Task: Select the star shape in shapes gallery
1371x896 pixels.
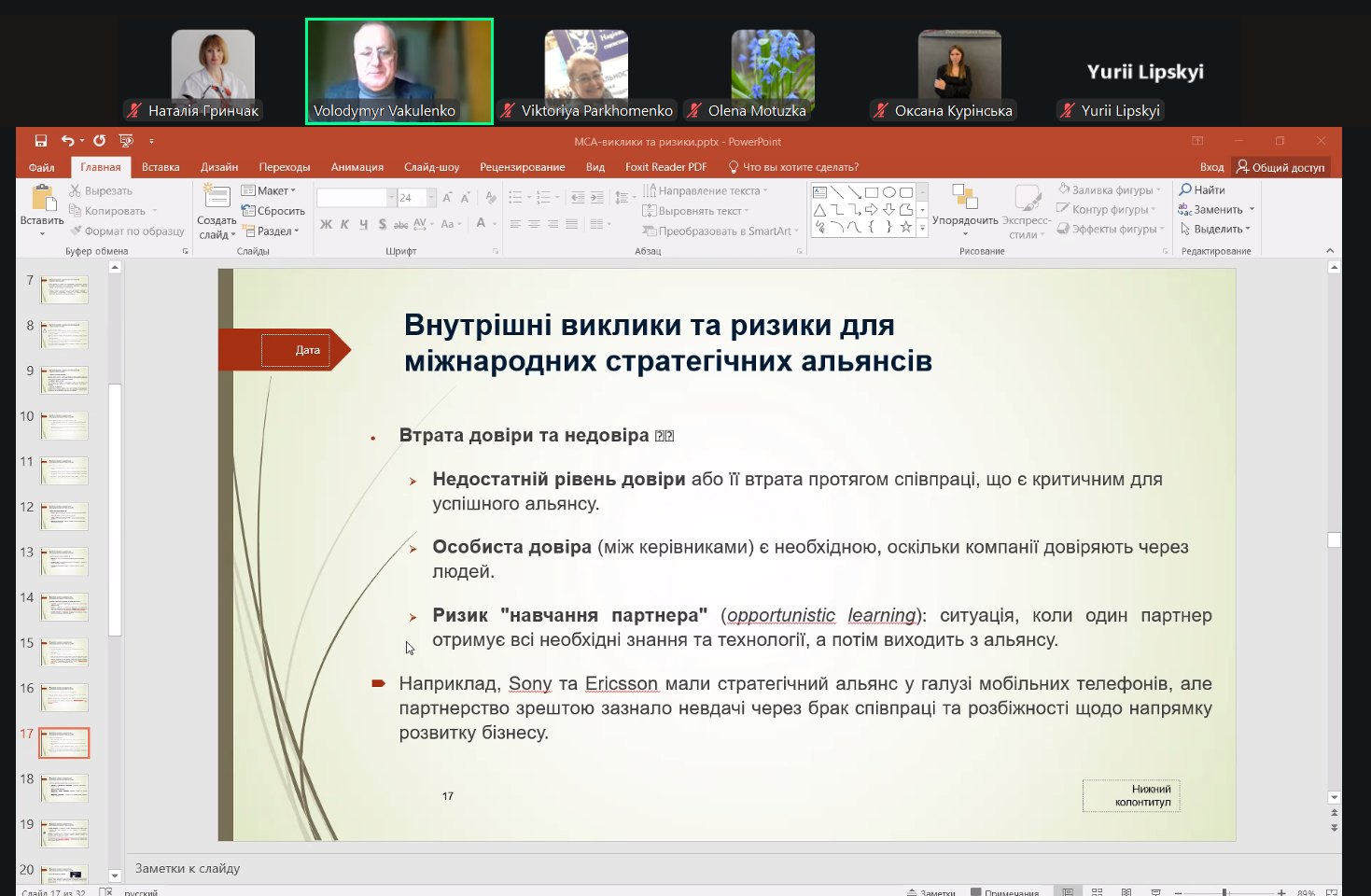Action: [905, 227]
